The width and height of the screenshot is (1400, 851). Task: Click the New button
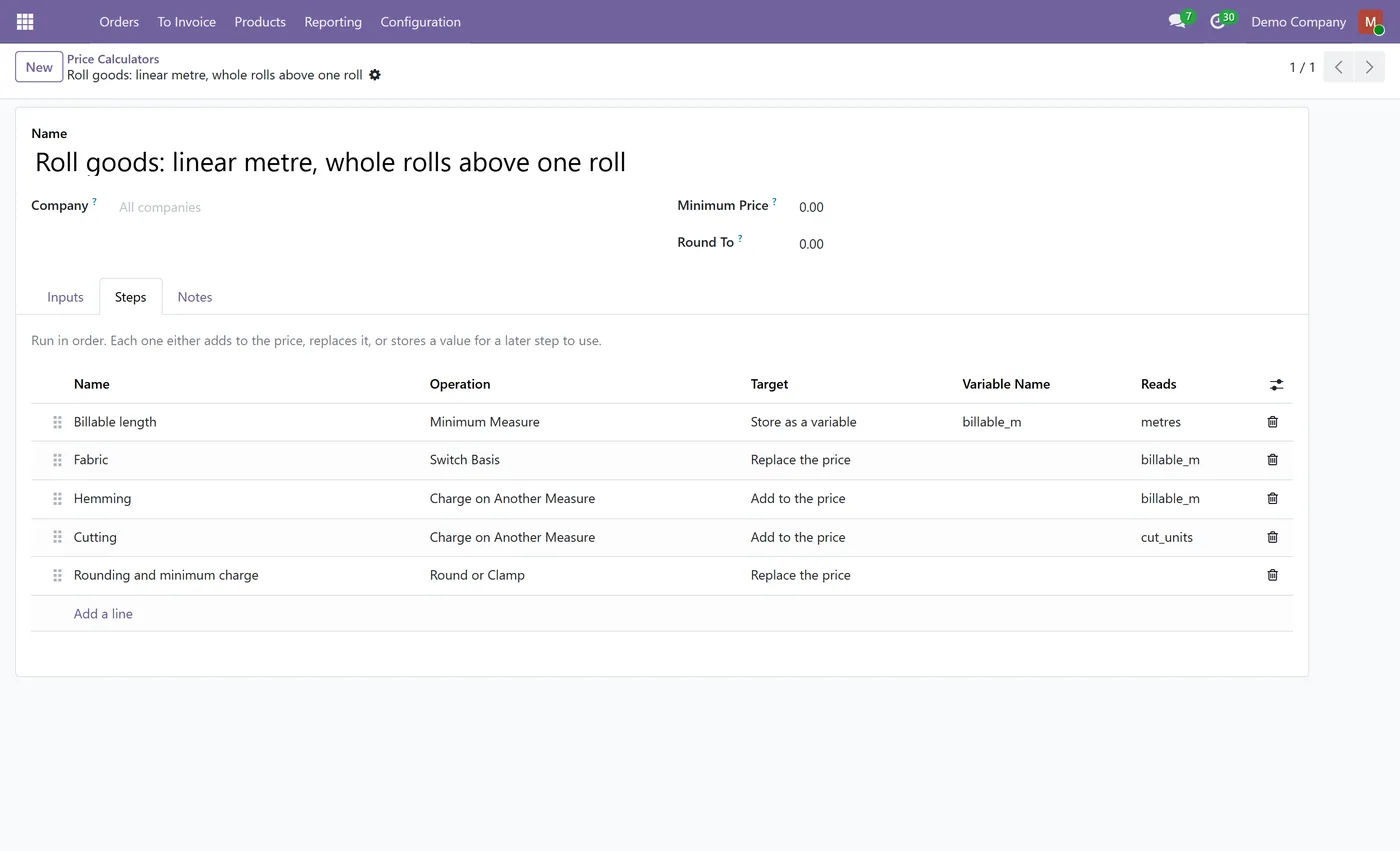tap(39, 67)
